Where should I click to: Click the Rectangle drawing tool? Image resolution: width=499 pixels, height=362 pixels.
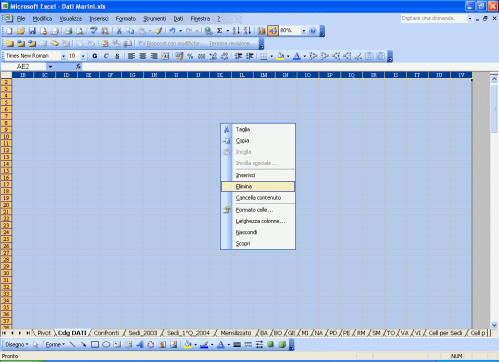95,345
